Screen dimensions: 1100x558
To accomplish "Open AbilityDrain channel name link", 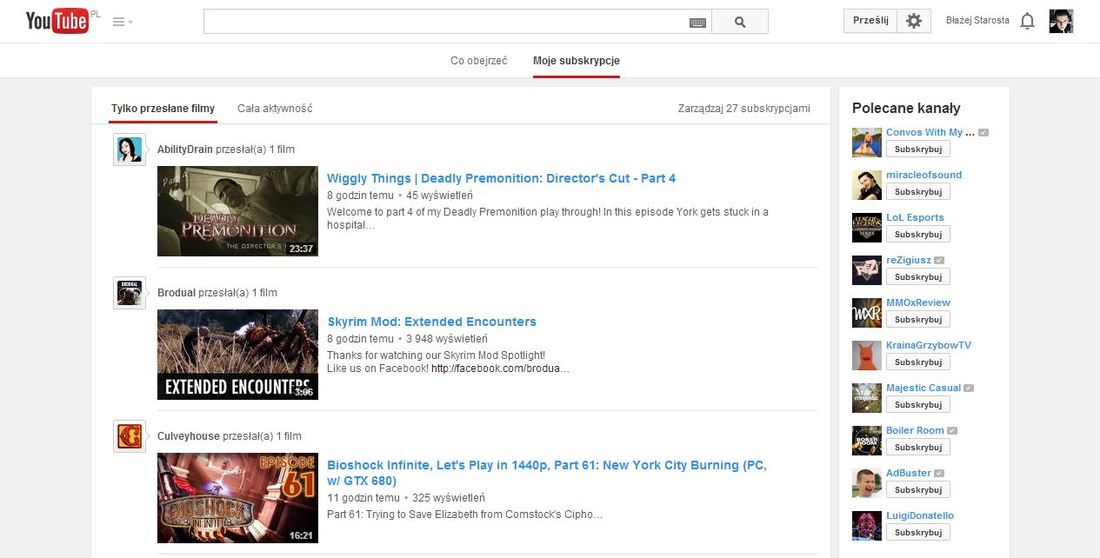I will [185, 150].
